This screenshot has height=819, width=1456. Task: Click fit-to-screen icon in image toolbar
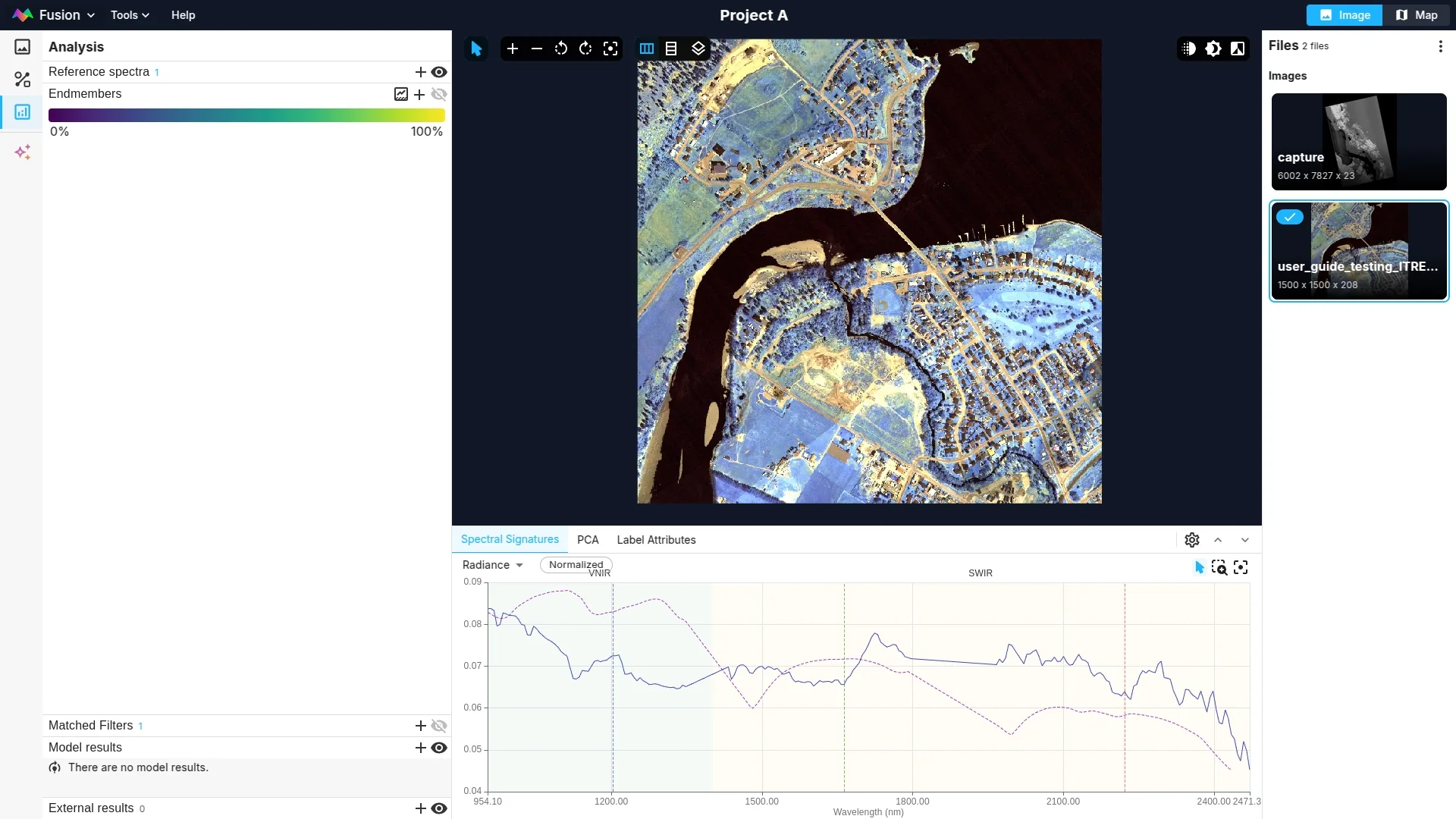click(610, 49)
